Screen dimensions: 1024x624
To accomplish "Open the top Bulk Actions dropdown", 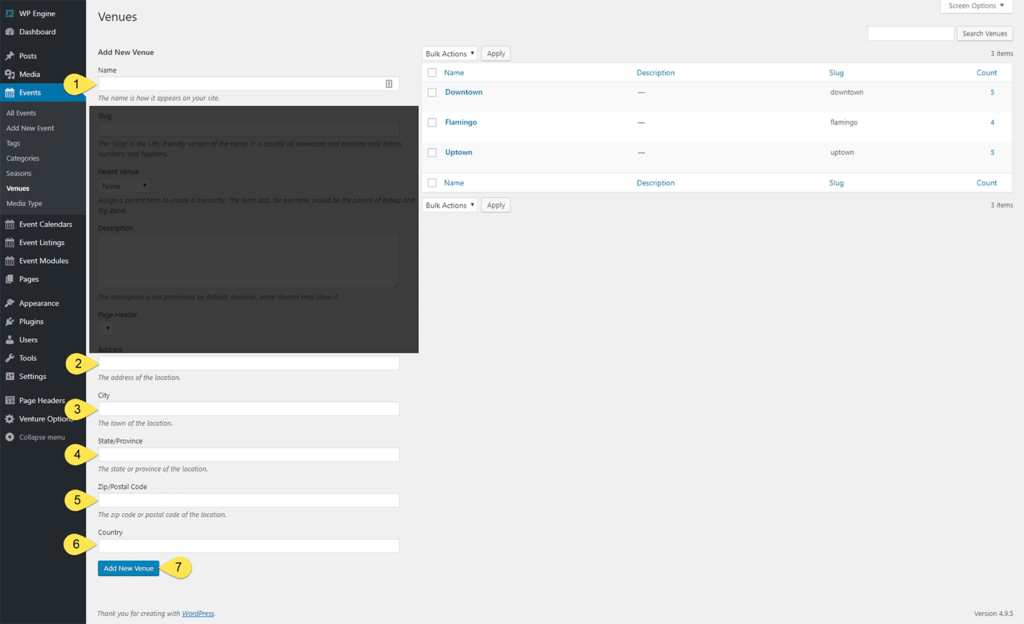I will [449, 53].
